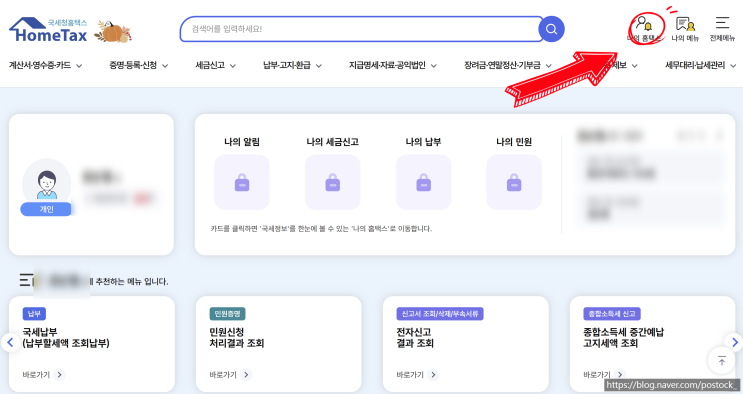Viewport: 743px width, 394px height.
Task: Open 장려금·연말정산·기부금 menu
Action: coord(502,65)
